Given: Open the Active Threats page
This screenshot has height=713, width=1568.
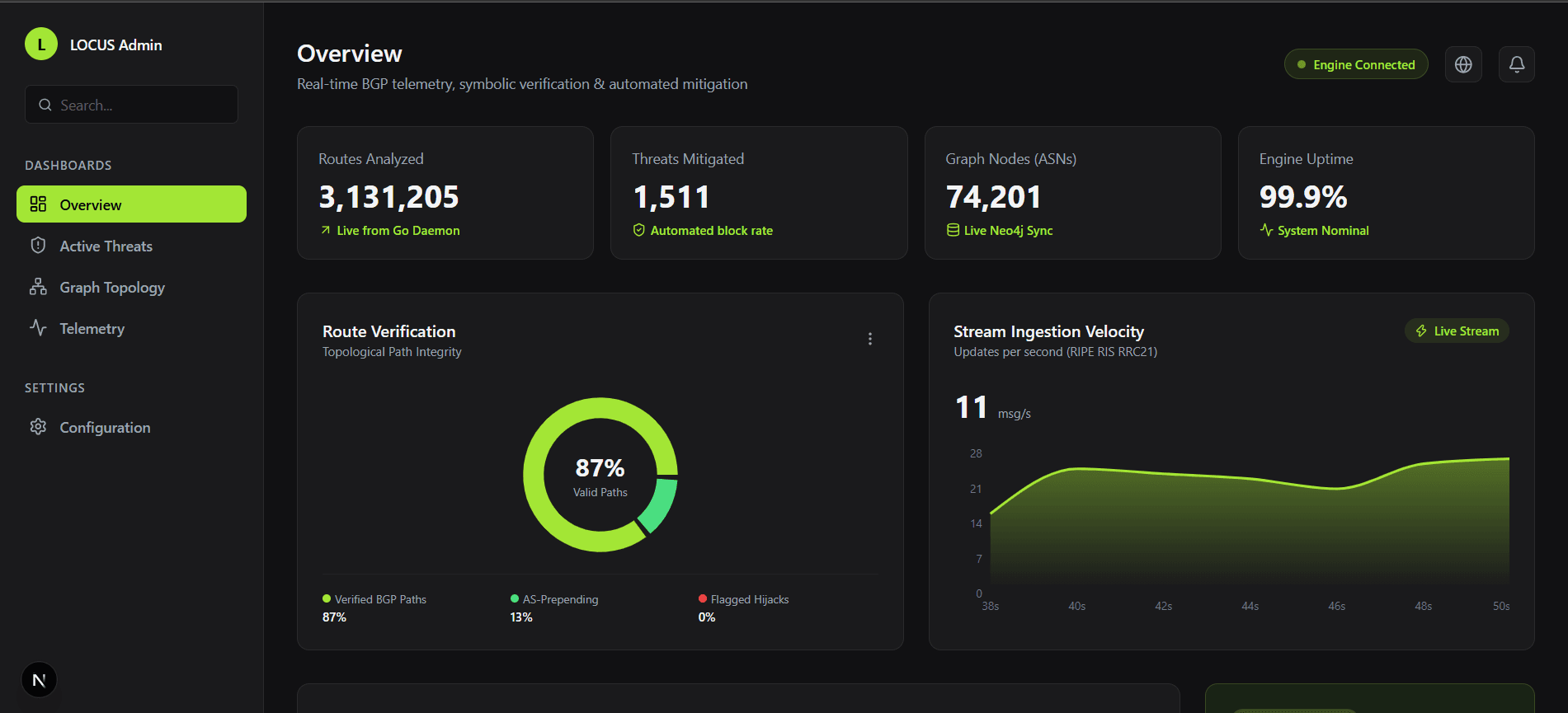Looking at the screenshot, I should (131, 246).
